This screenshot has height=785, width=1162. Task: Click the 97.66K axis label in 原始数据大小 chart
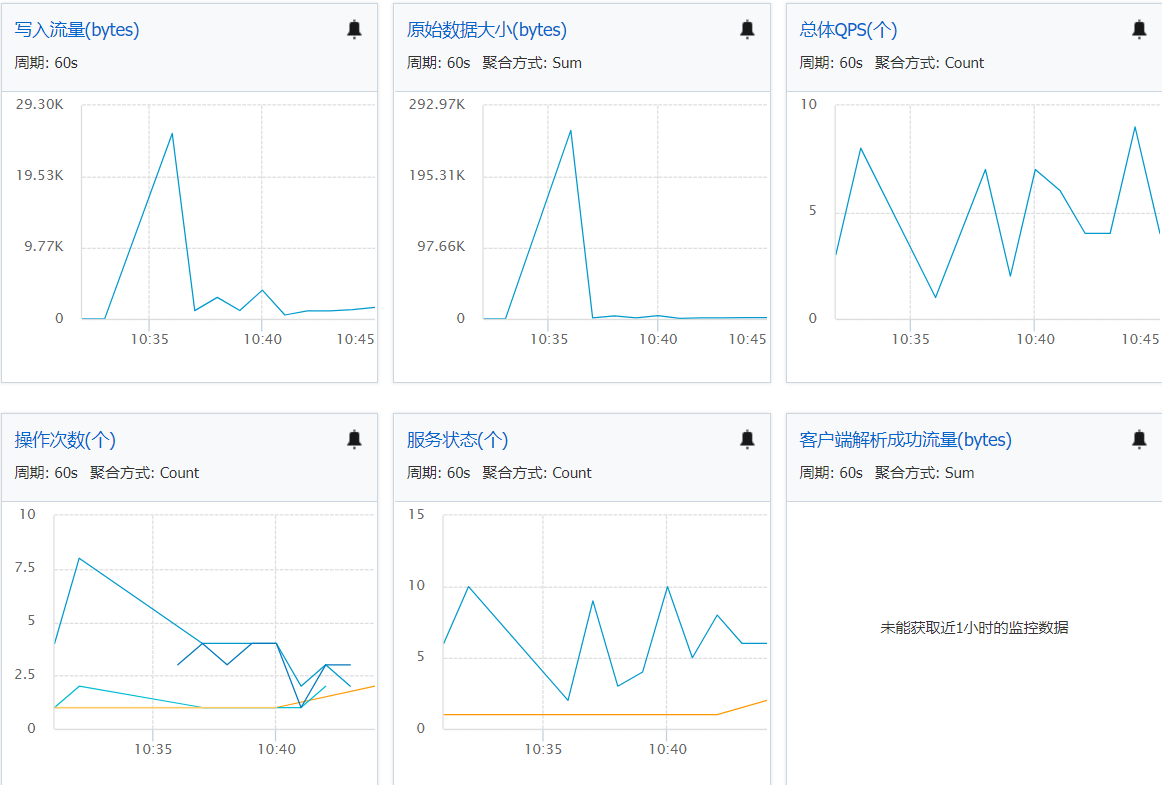click(x=440, y=246)
